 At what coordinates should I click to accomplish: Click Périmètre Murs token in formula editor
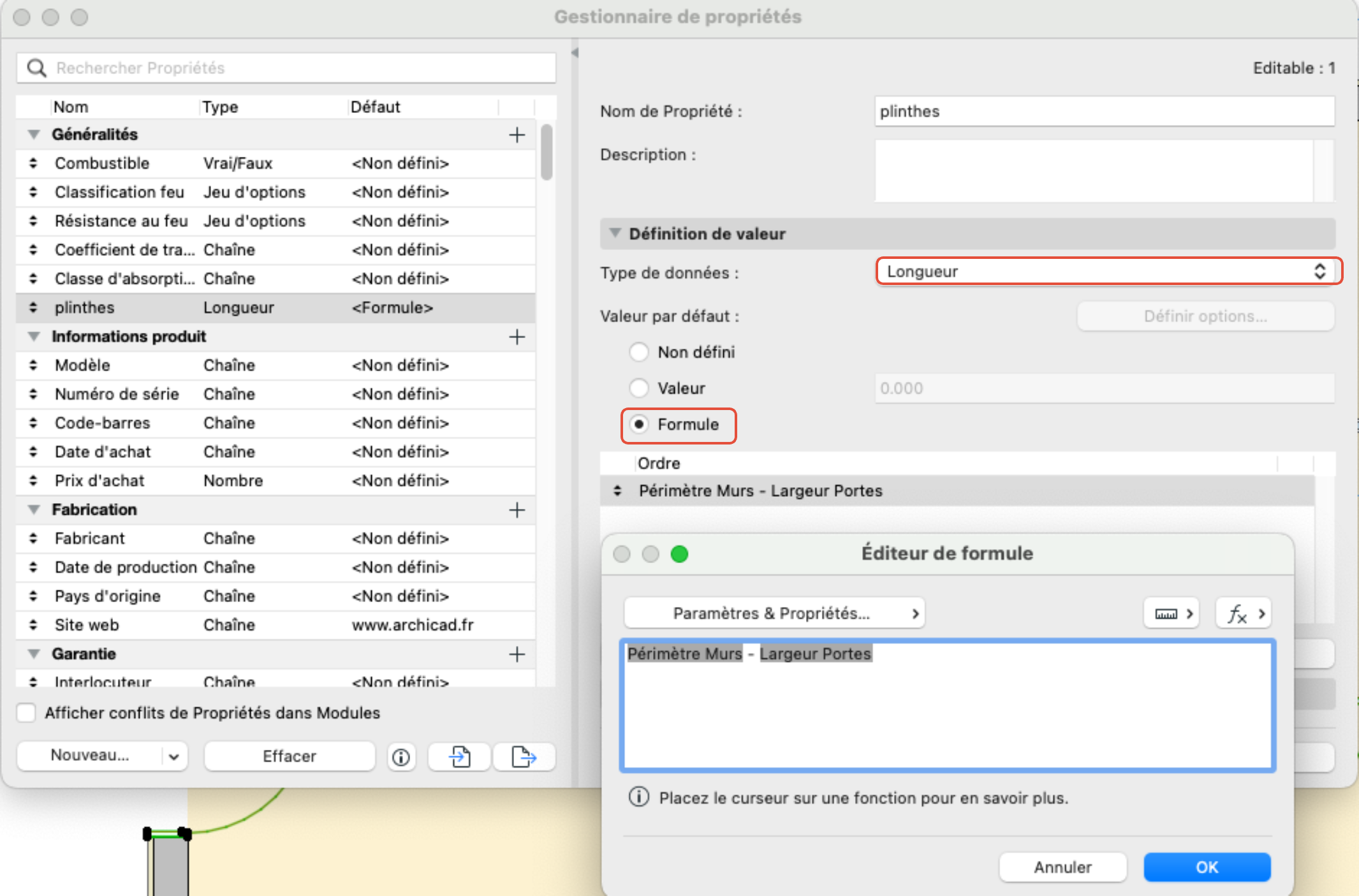(685, 654)
